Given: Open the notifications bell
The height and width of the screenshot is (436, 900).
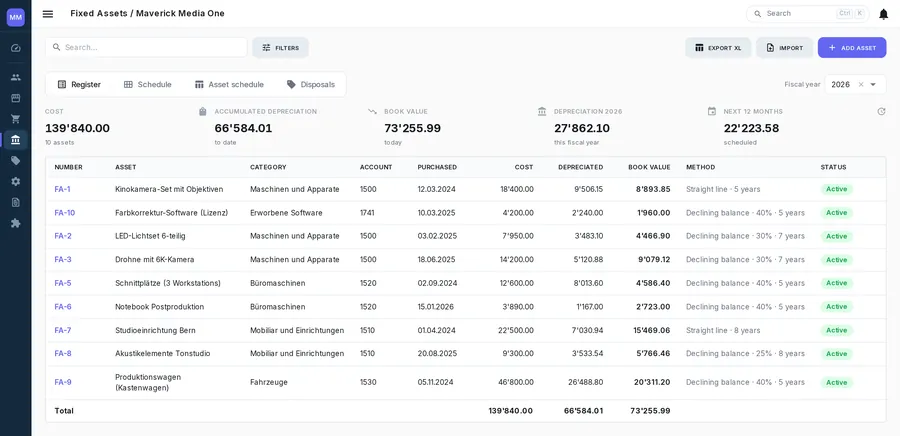Looking at the screenshot, I should [x=883, y=14].
